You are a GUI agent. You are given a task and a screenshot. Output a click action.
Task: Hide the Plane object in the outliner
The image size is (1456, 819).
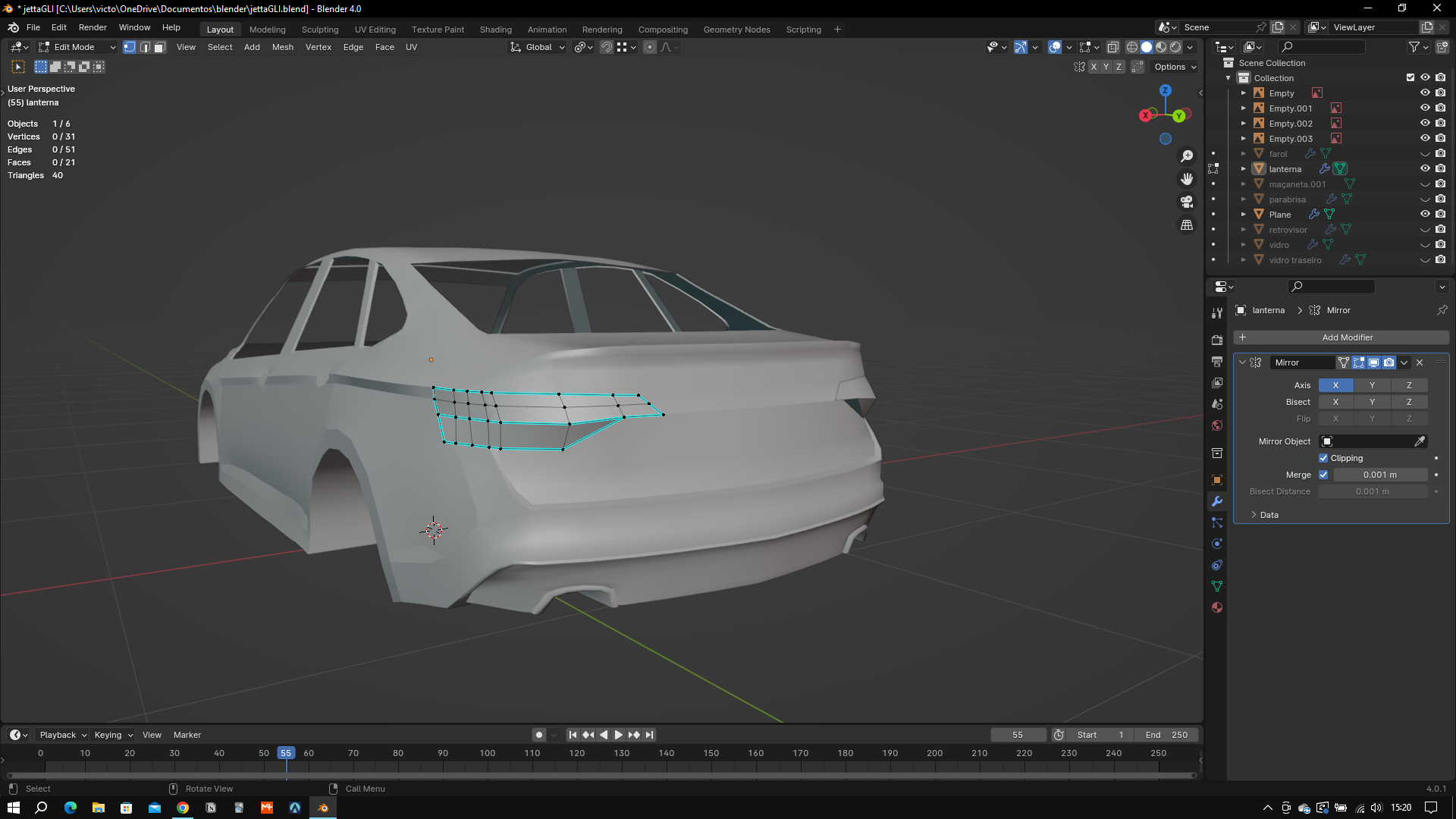click(x=1425, y=215)
